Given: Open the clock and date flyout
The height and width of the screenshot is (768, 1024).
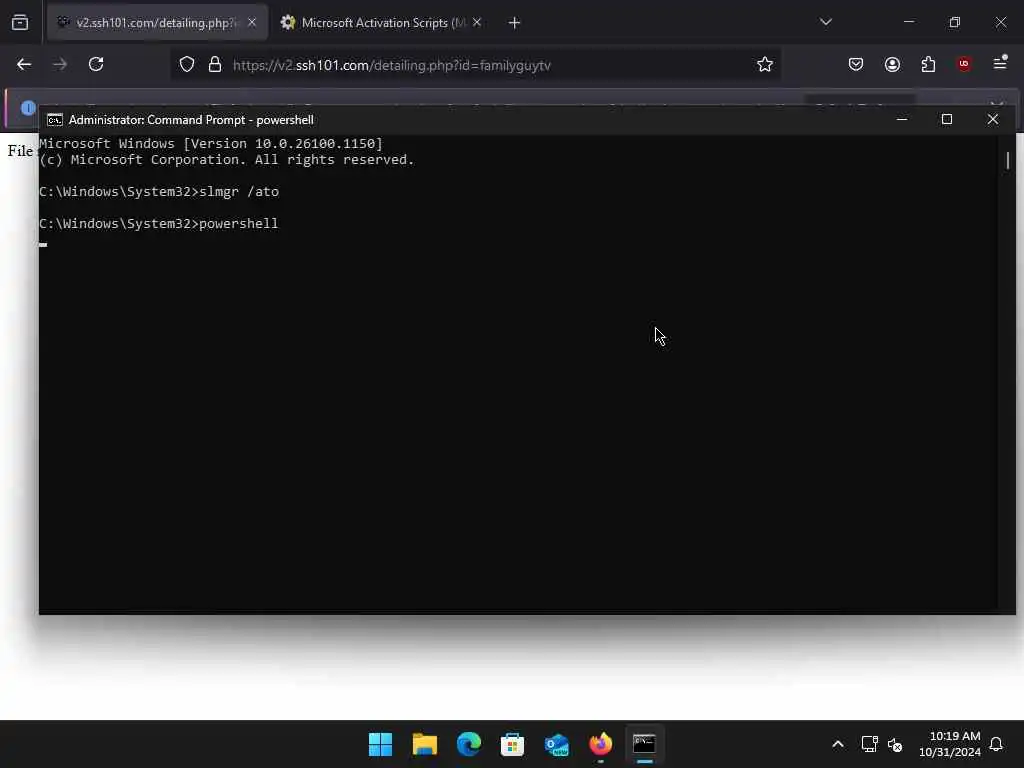Looking at the screenshot, I should tap(950, 744).
